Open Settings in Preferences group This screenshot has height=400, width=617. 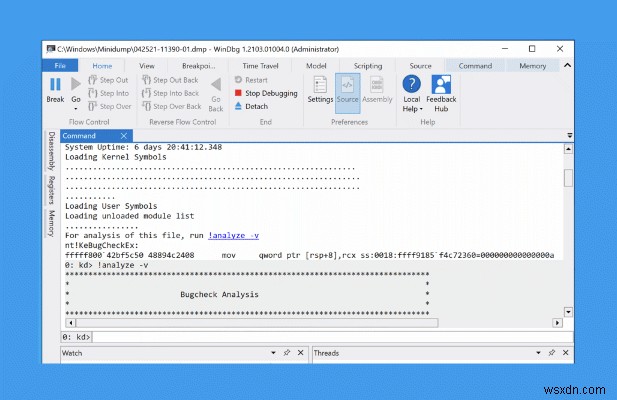(x=320, y=90)
